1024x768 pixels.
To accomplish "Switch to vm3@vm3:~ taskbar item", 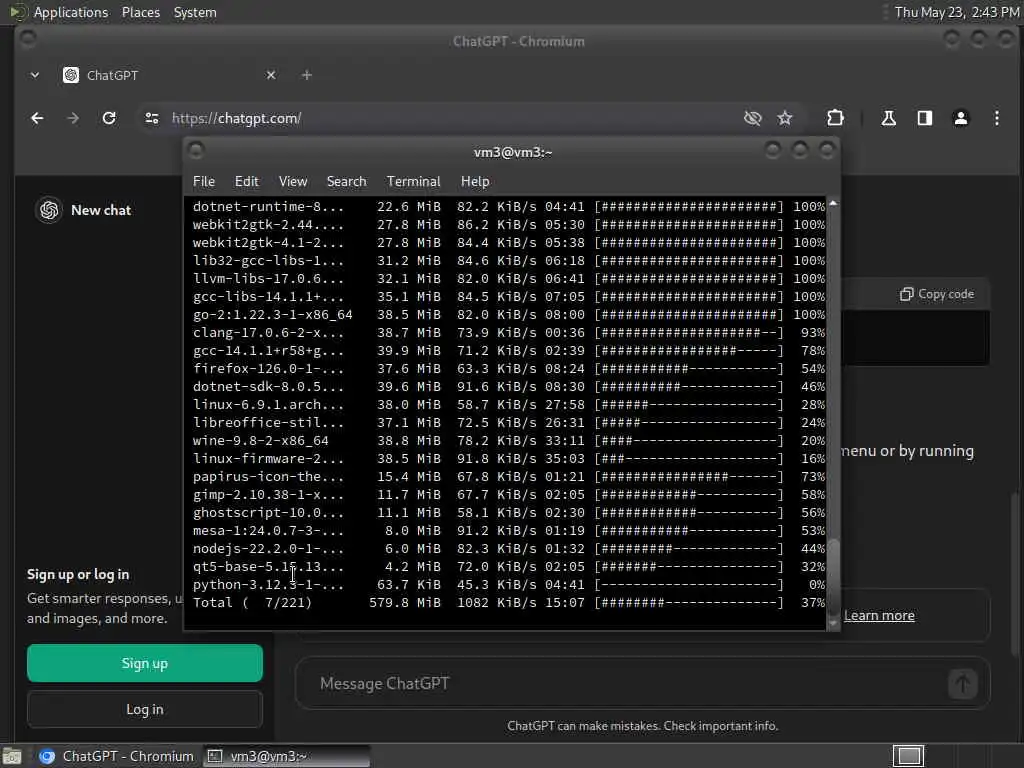I will tap(286, 756).
